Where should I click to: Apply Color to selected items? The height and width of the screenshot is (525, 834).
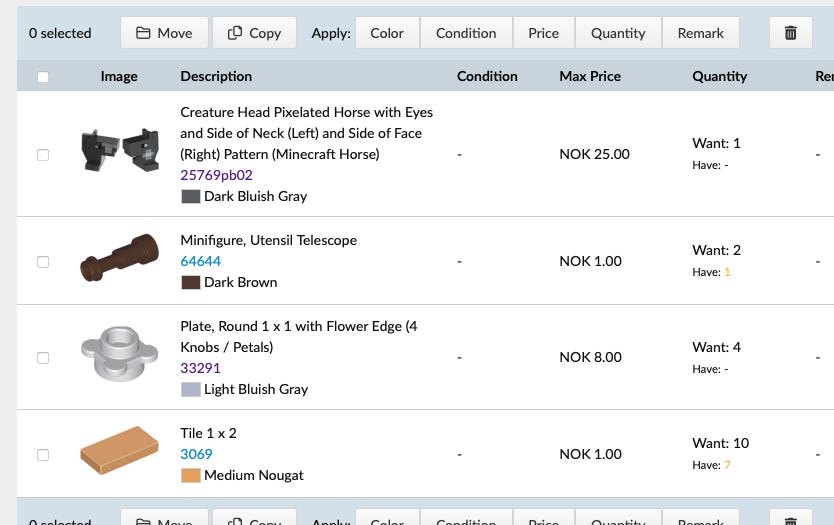point(387,33)
